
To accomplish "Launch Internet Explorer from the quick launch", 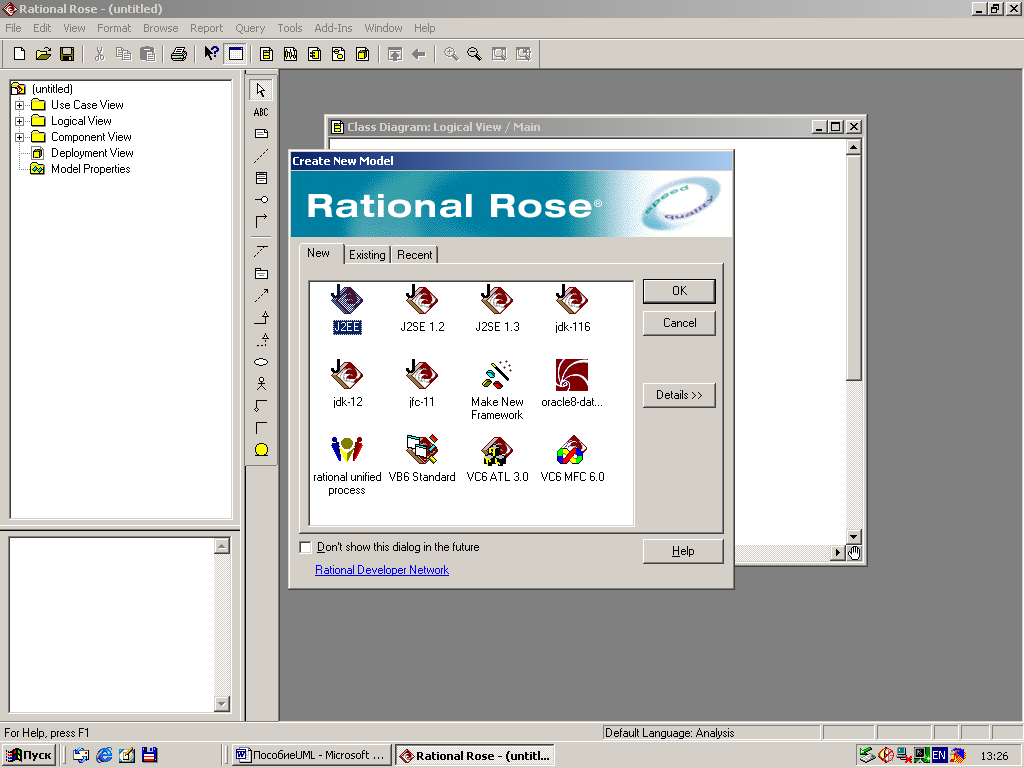I will pyautogui.click(x=104, y=755).
